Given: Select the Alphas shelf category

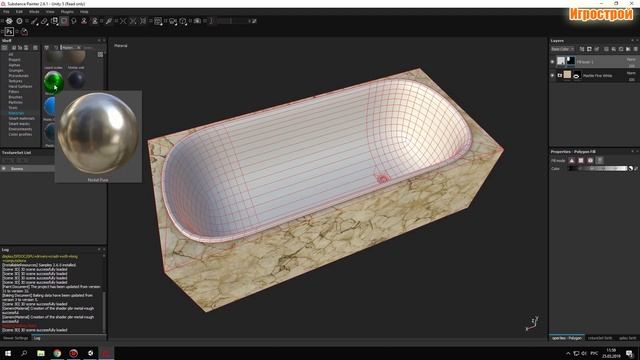Looking at the screenshot, I should [x=14, y=65].
